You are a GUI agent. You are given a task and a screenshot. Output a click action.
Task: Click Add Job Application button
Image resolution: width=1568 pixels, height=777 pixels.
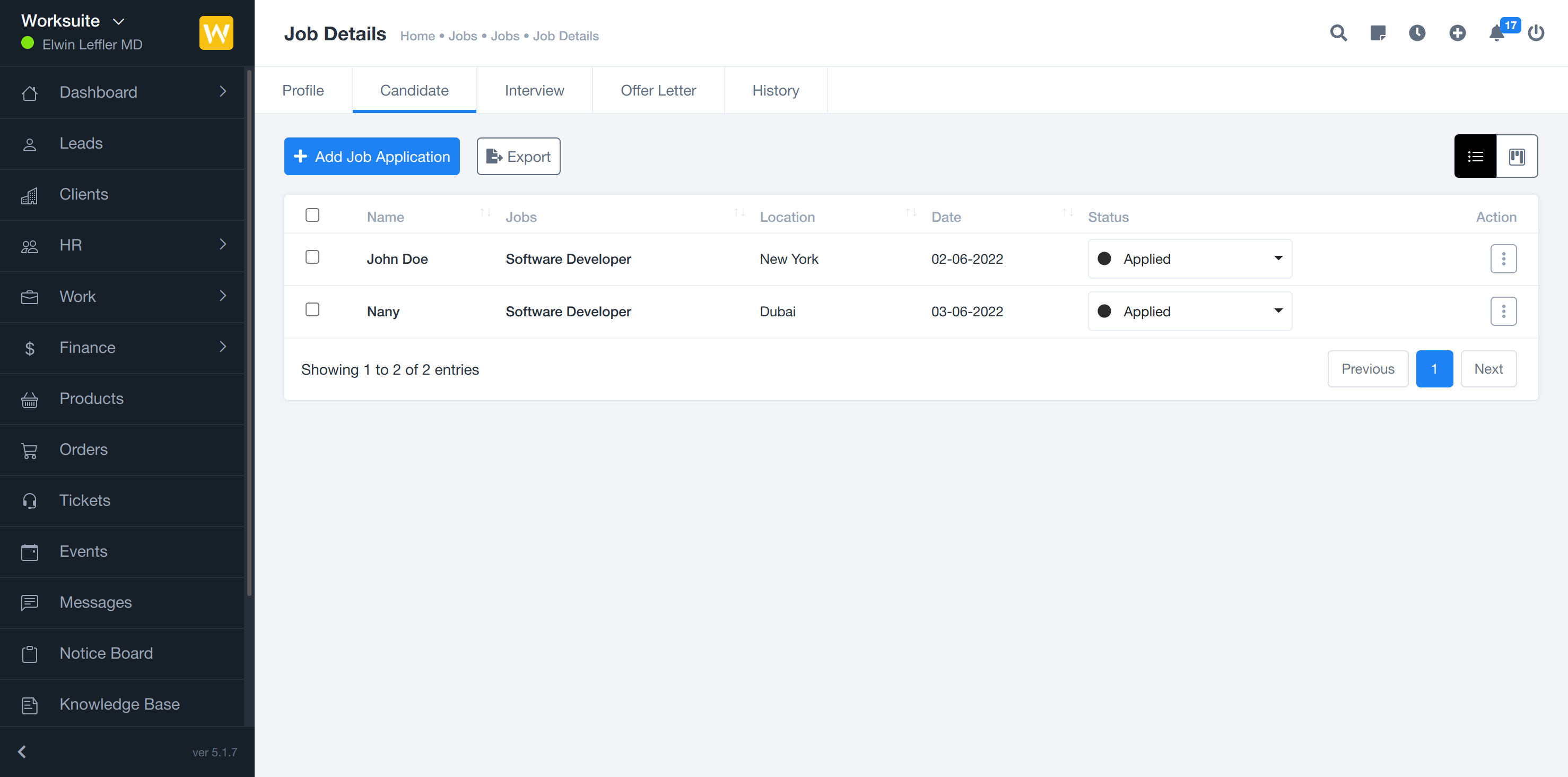point(371,157)
